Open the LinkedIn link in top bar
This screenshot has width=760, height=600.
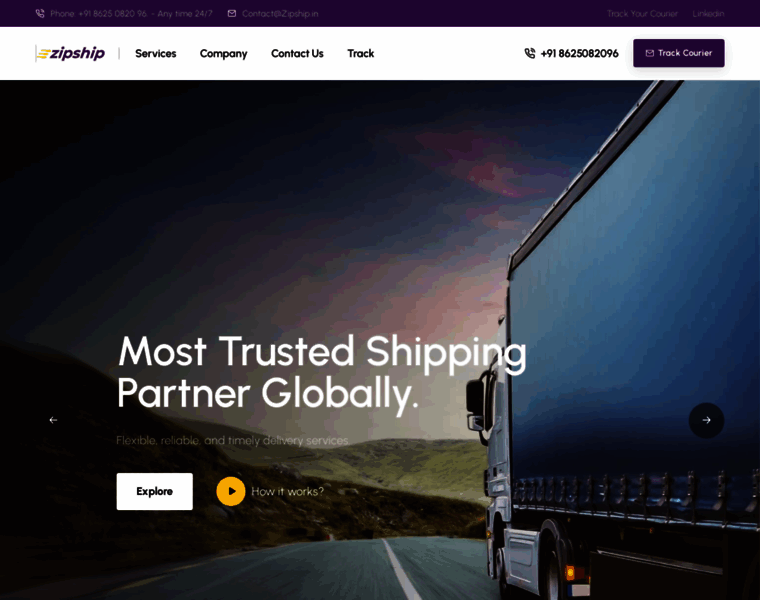point(708,14)
